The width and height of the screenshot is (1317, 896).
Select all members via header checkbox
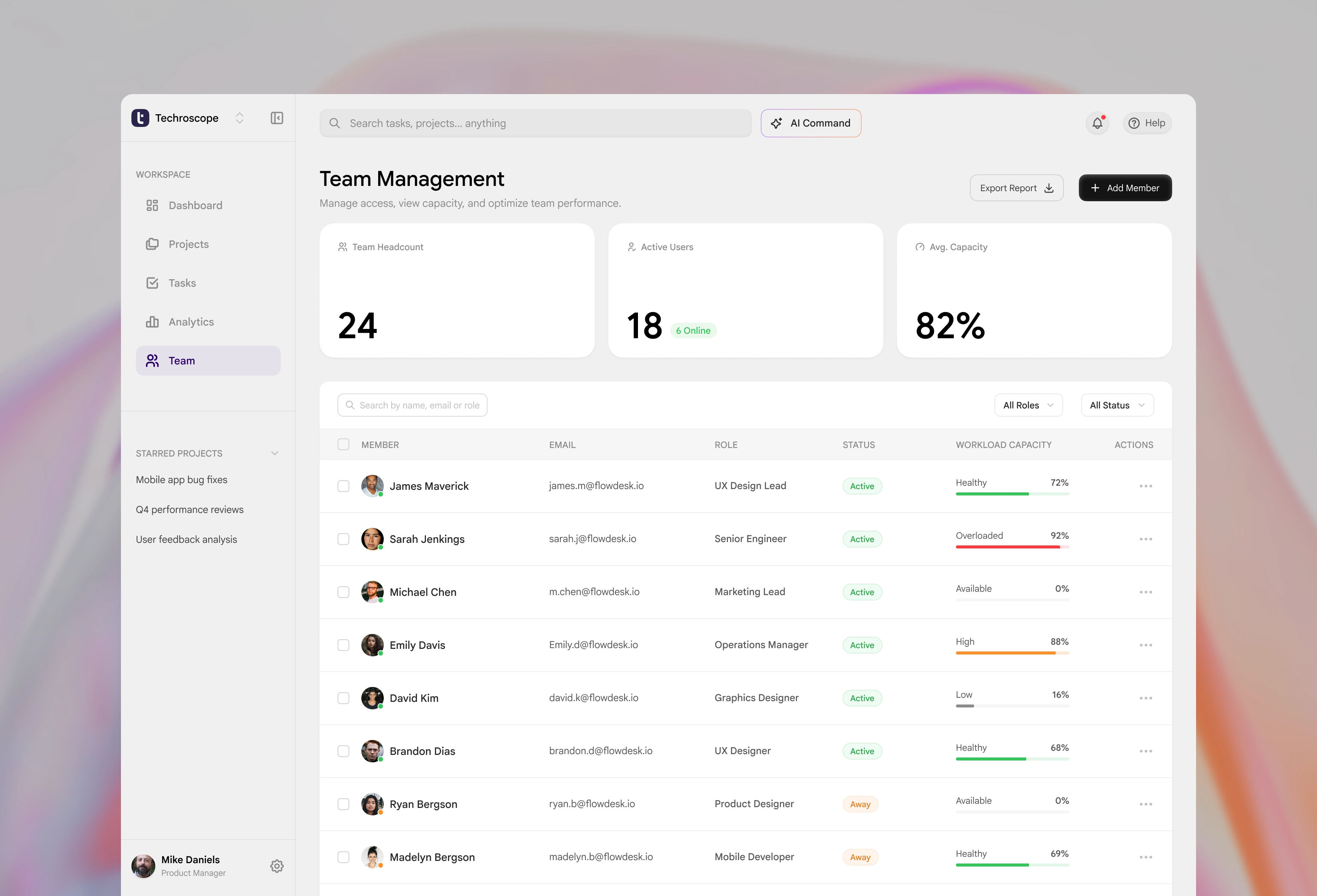[343, 444]
